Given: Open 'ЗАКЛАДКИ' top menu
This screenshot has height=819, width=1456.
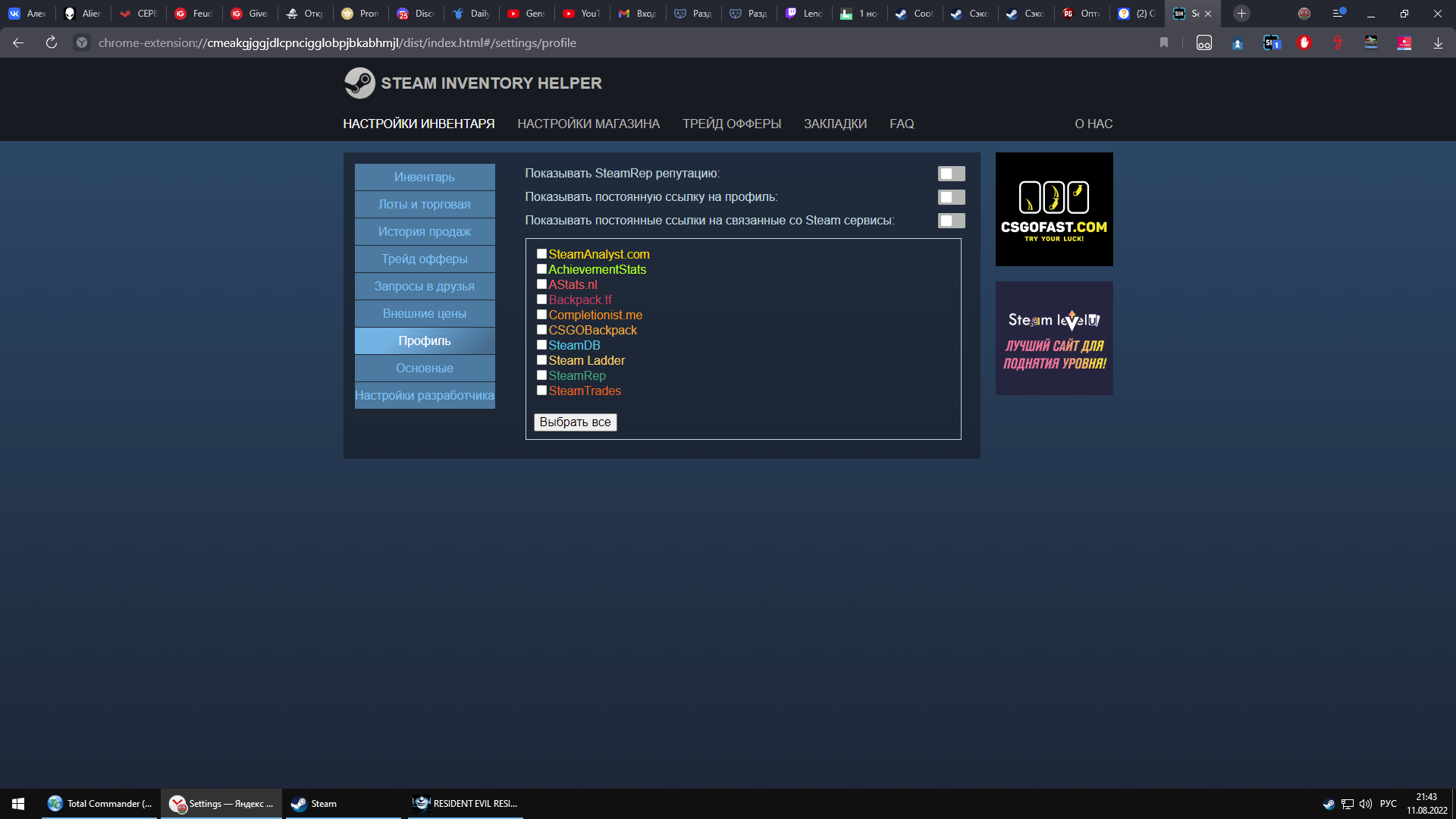Looking at the screenshot, I should 835,124.
